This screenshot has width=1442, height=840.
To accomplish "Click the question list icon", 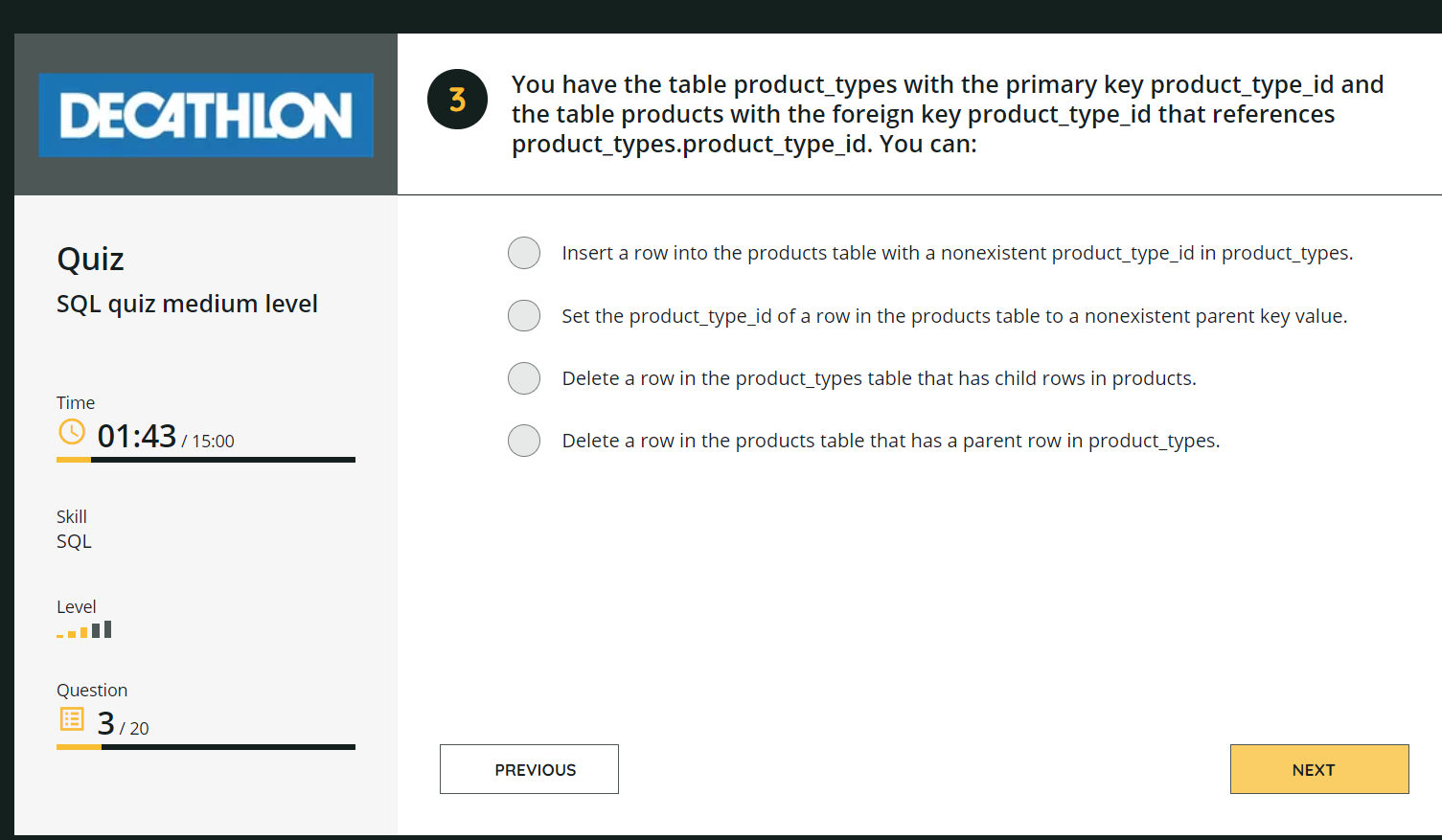I will tap(72, 718).
